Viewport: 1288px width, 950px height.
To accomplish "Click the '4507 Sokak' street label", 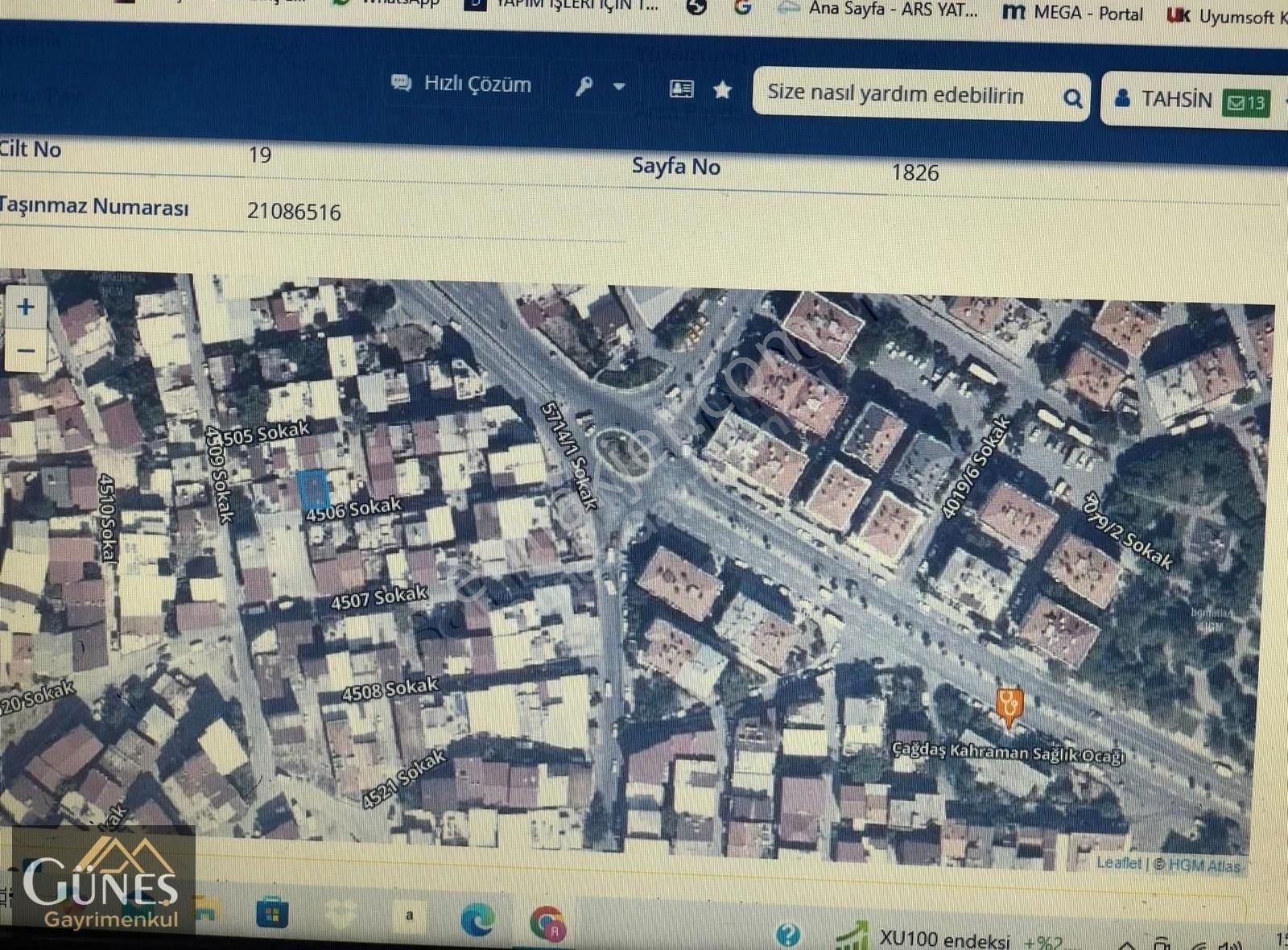I will pos(379,597).
